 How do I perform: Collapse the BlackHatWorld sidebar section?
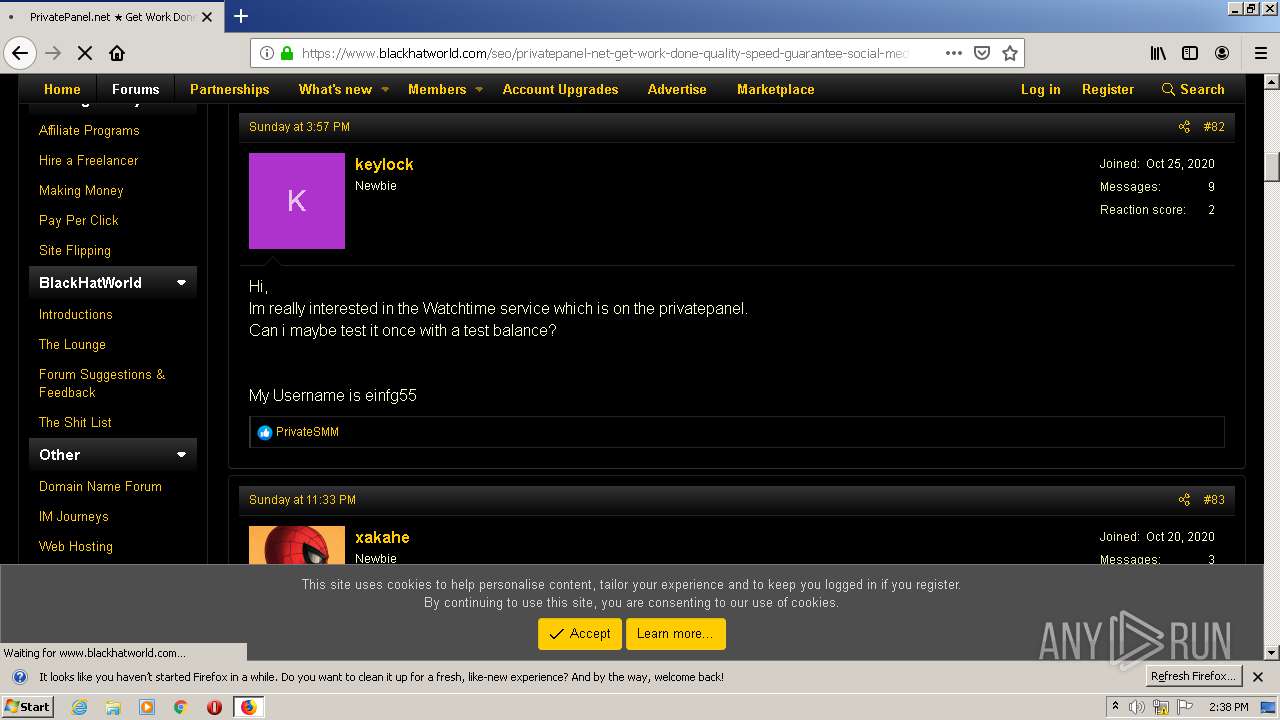181,283
